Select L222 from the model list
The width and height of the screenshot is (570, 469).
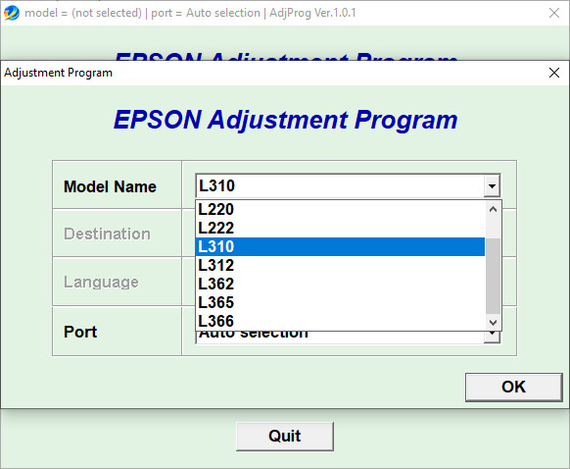[x=340, y=228]
